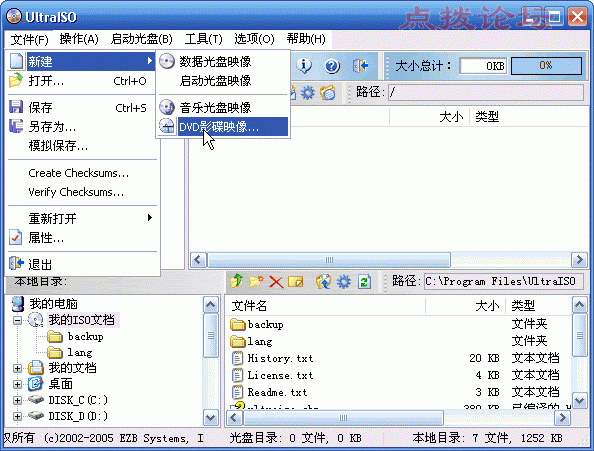Click the exit door icon in the toolbar
This screenshot has width=594, height=451.
(360, 66)
